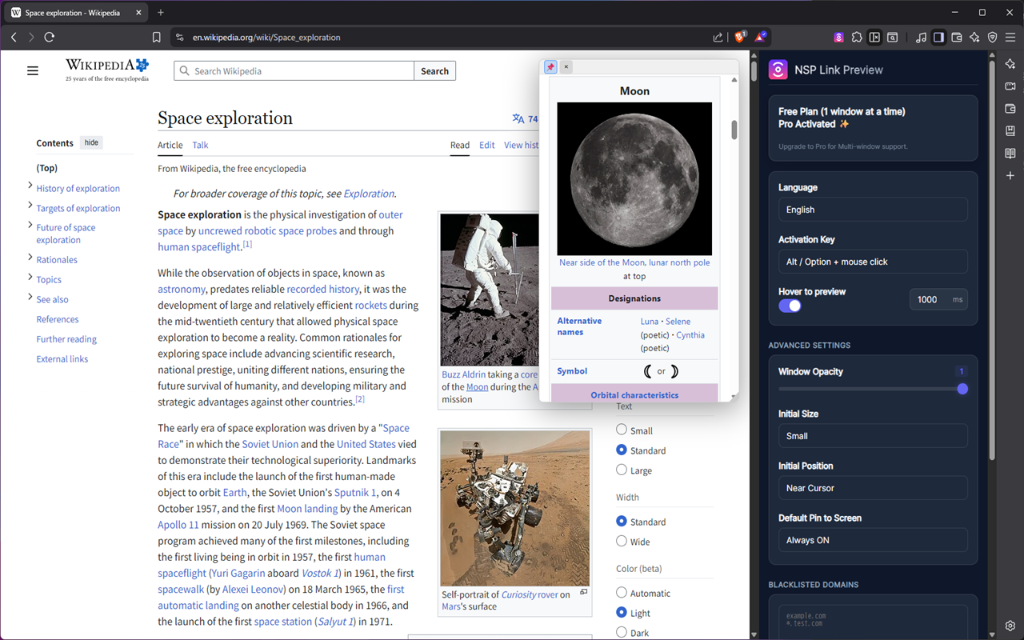The image size is (1024, 640).
Task: Click the bookmark icon beside the address bar
Action: pyautogui.click(x=156, y=37)
